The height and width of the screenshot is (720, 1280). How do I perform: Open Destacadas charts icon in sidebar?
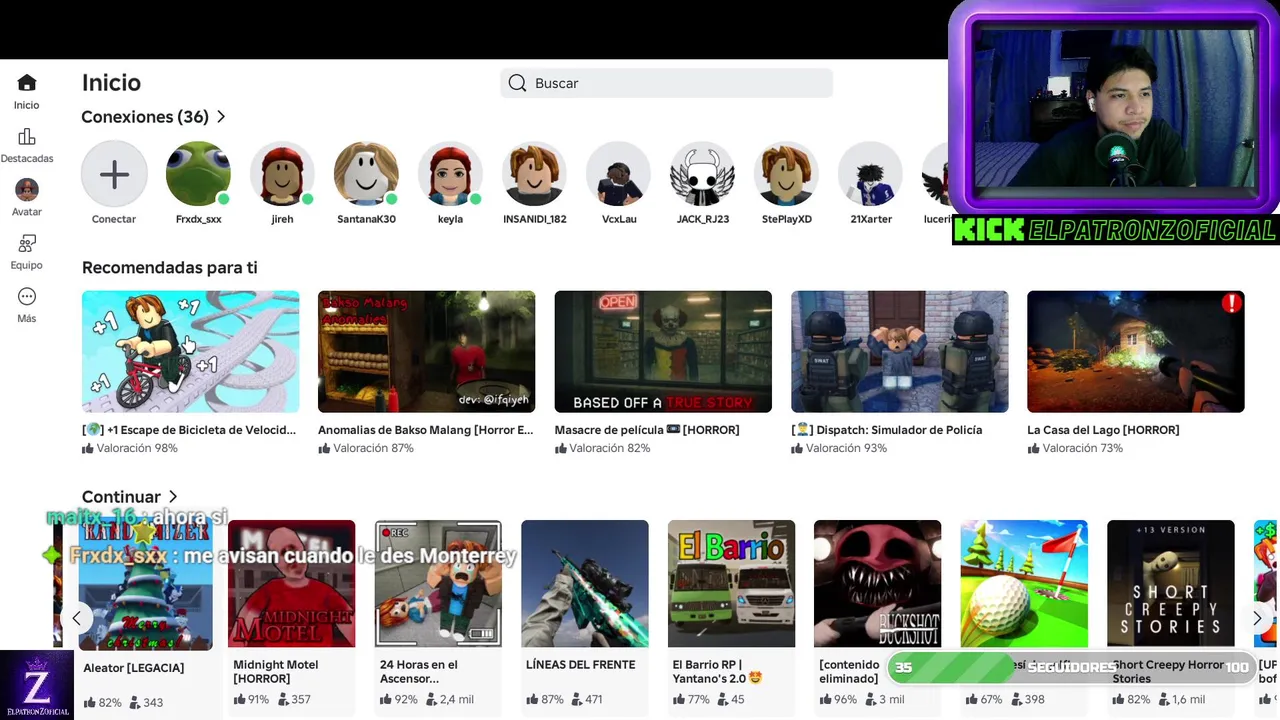coord(27,137)
